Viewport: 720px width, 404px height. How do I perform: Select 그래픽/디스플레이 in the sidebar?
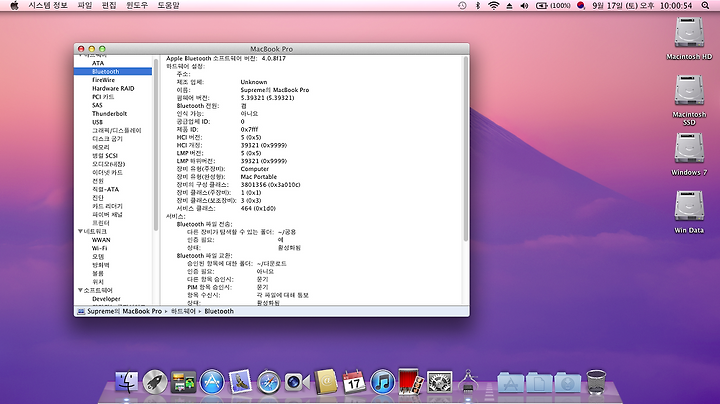pos(117,130)
